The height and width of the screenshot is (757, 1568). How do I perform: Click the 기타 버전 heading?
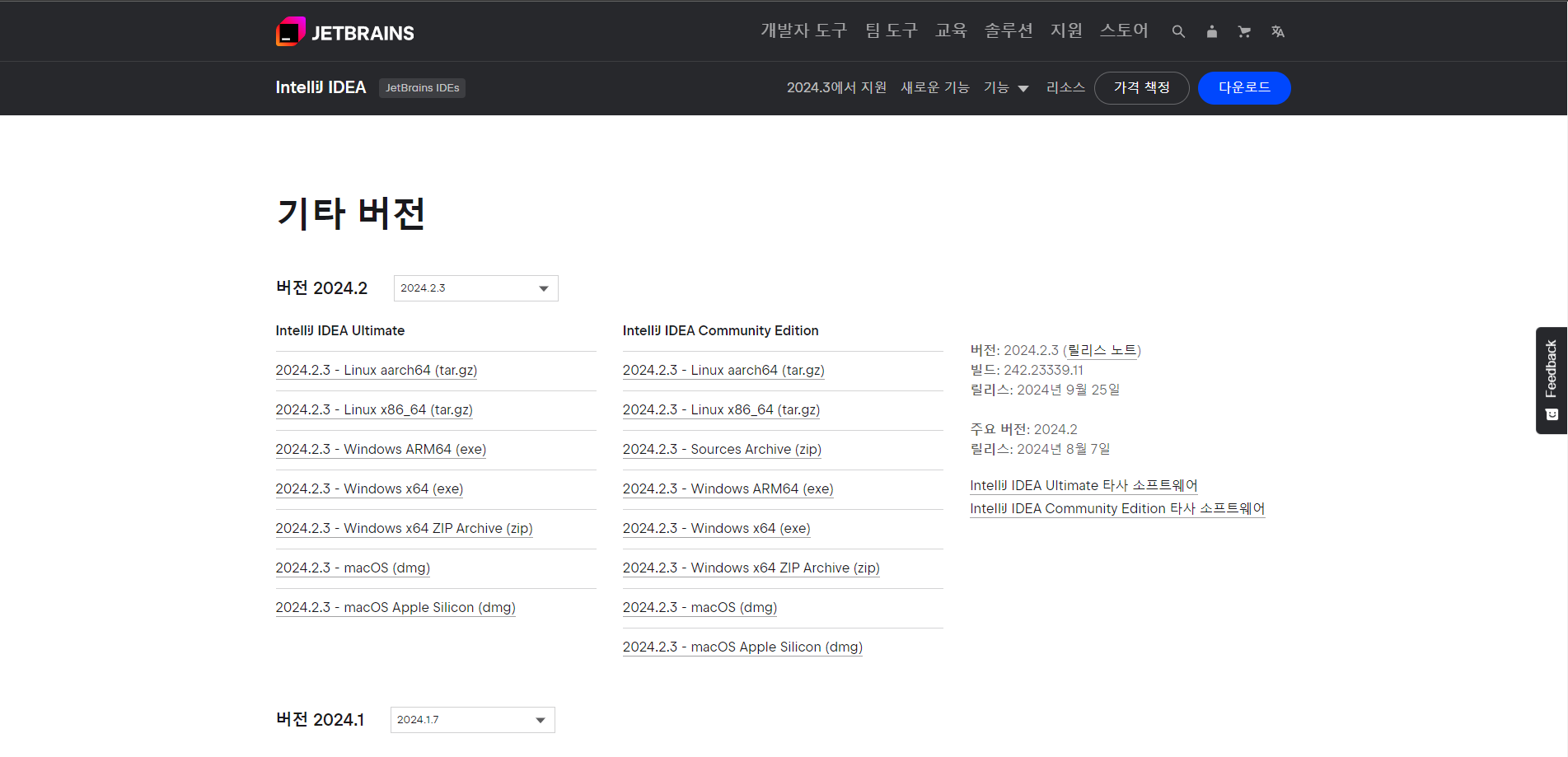[x=351, y=213]
